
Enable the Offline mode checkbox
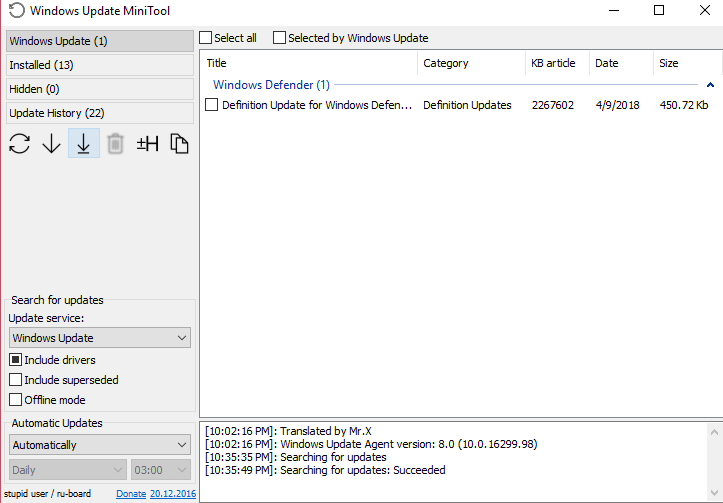coord(15,400)
